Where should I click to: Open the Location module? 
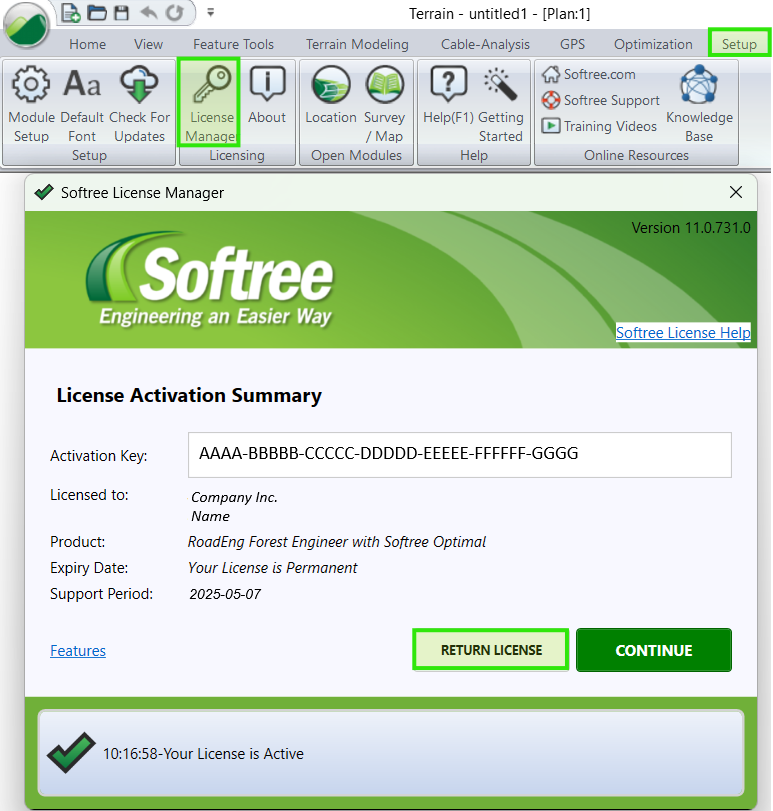coord(331,96)
